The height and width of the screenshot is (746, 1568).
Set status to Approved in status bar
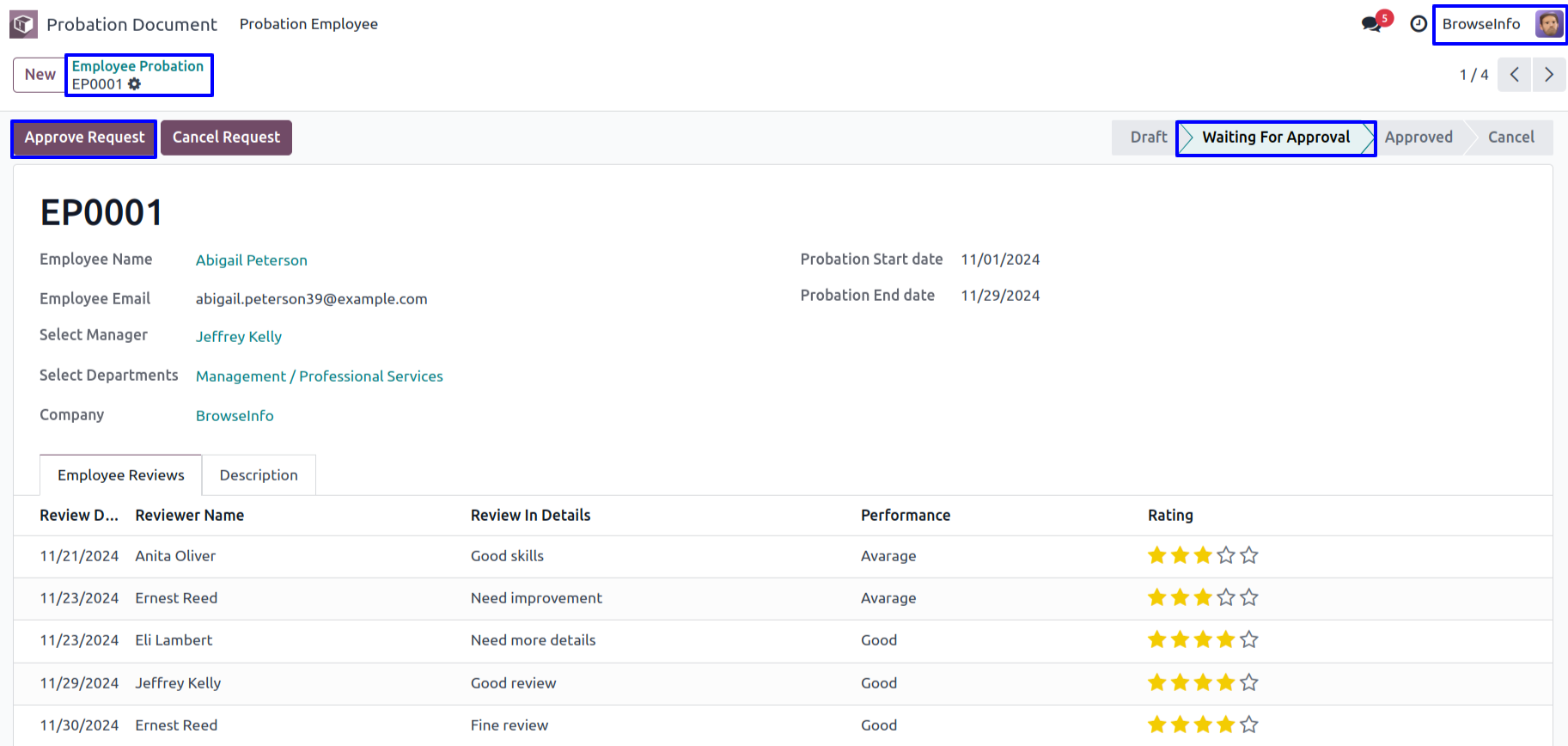click(x=1418, y=138)
